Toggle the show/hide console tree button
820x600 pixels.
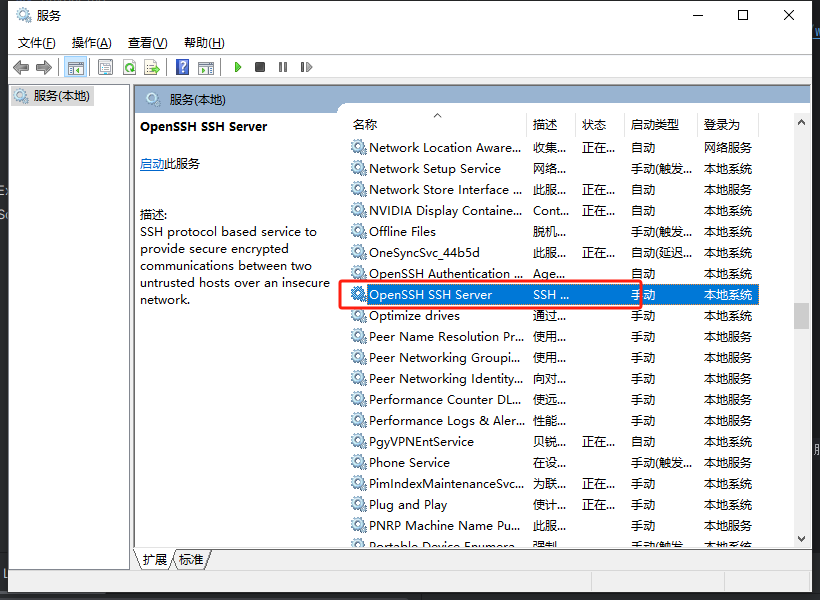(75, 67)
